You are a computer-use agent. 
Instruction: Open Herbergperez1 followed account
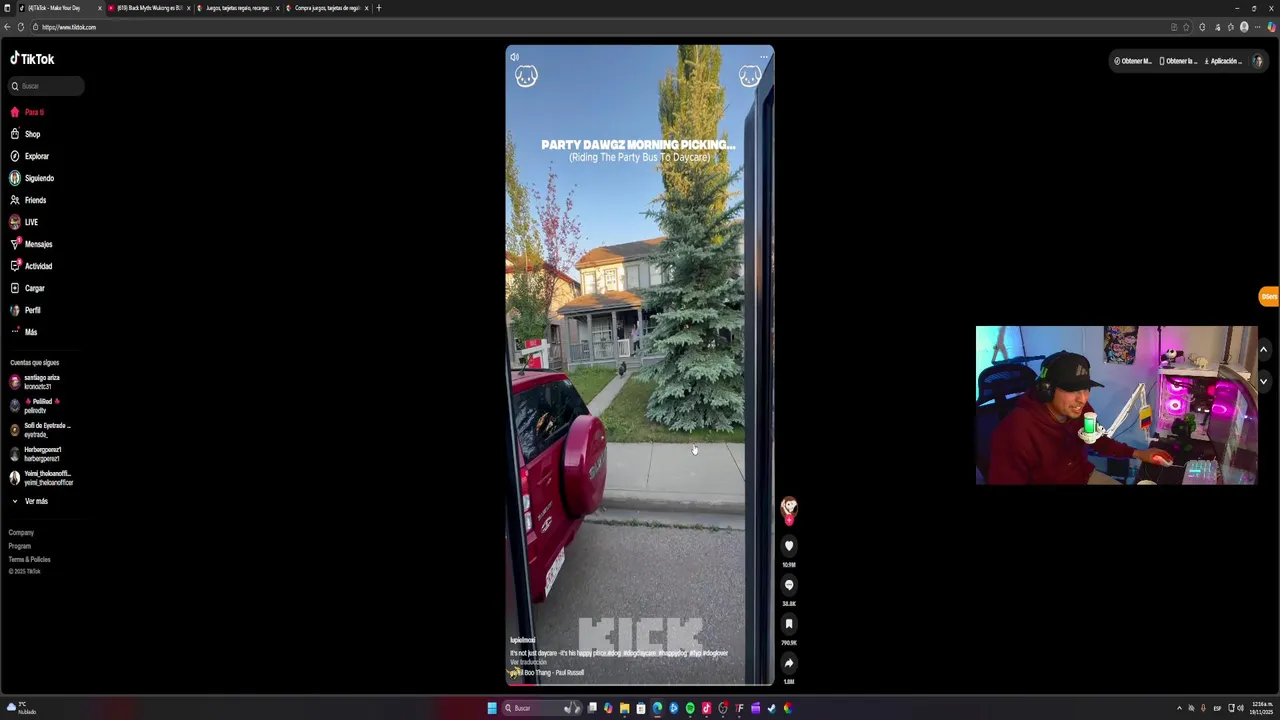click(x=40, y=454)
